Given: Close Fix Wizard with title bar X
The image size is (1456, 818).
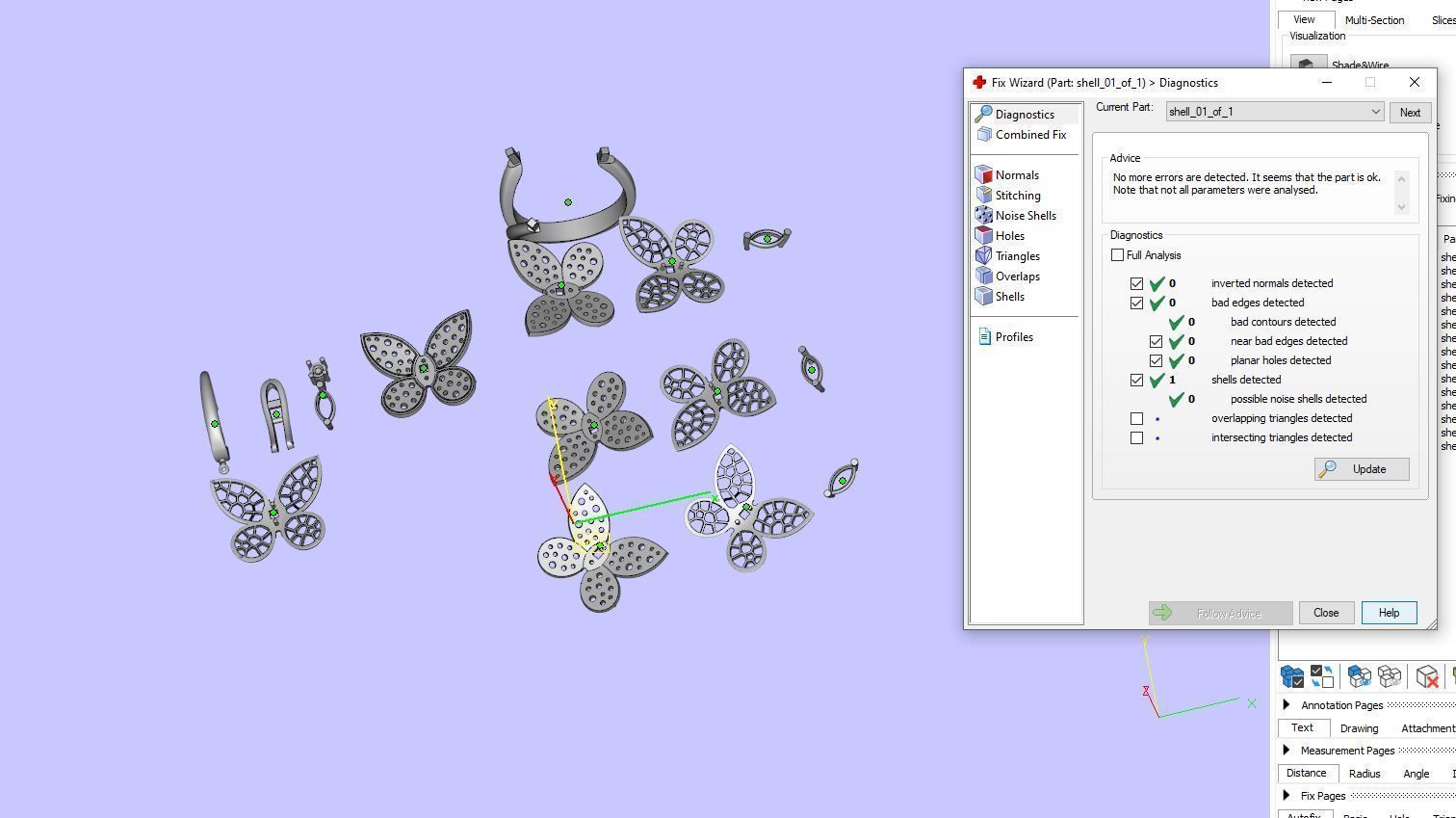Looking at the screenshot, I should point(1414,83).
